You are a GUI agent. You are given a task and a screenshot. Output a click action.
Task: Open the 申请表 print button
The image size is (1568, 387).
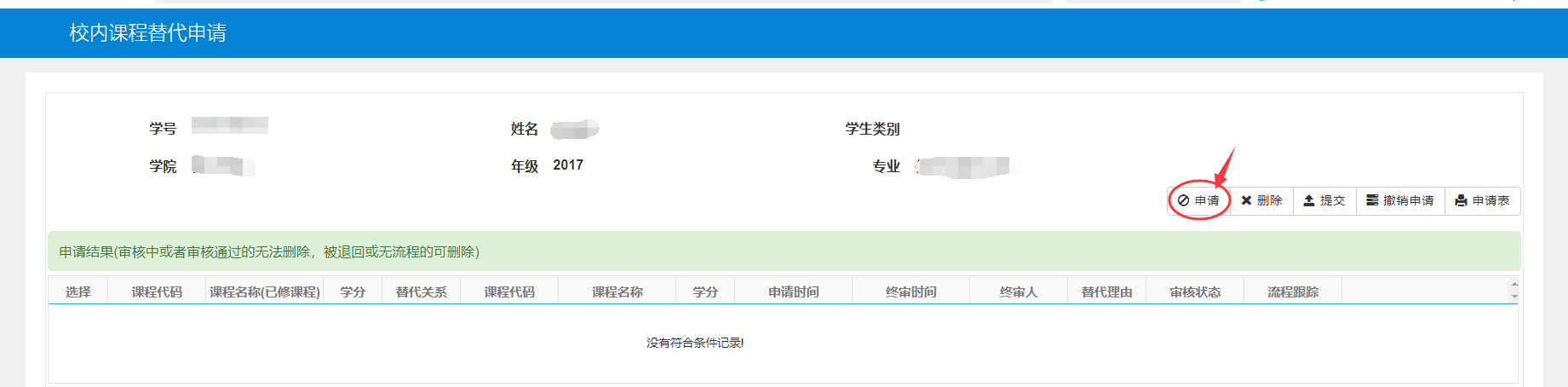pyautogui.click(x=1483, y=200)
